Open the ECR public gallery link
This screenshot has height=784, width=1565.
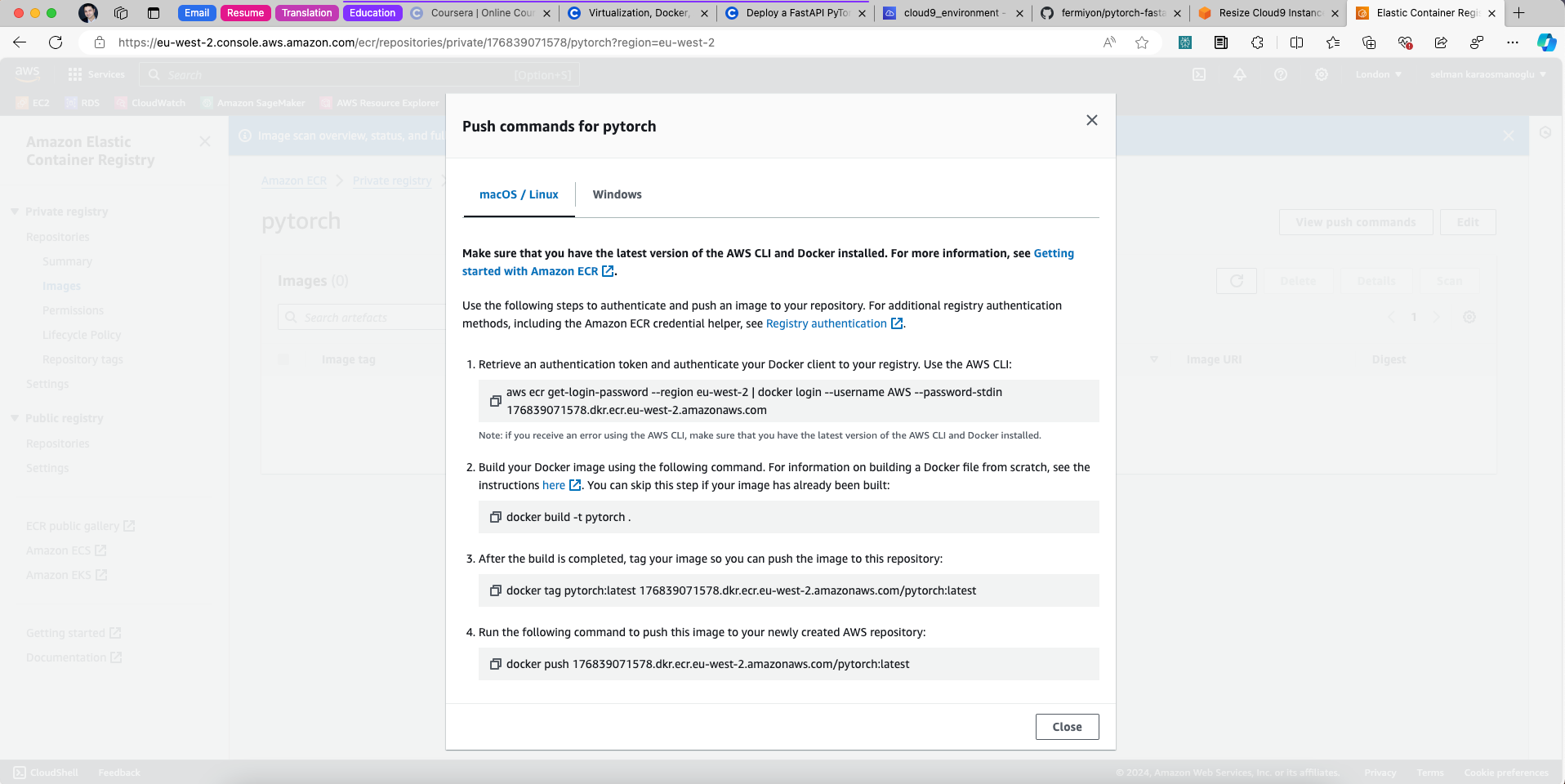(x=81, y=526)
